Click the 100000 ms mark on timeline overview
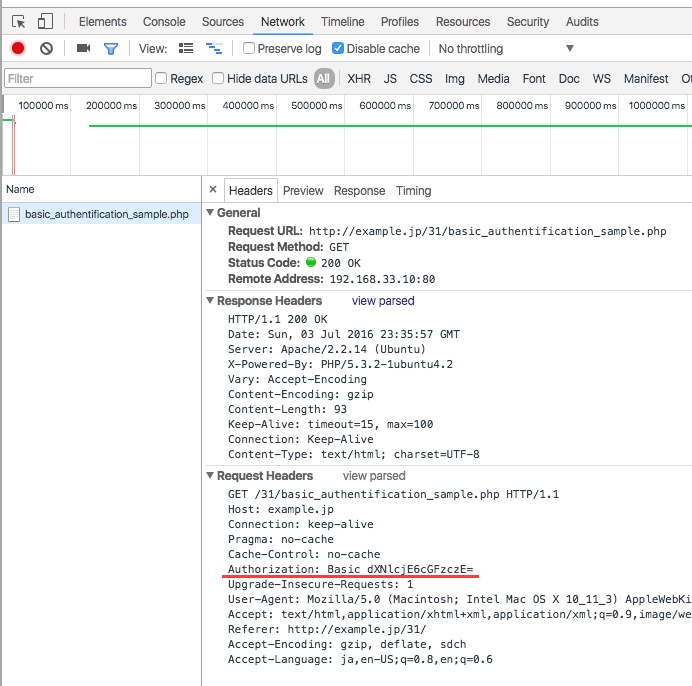This screenshot has width=692, height=686. (43, 106)
